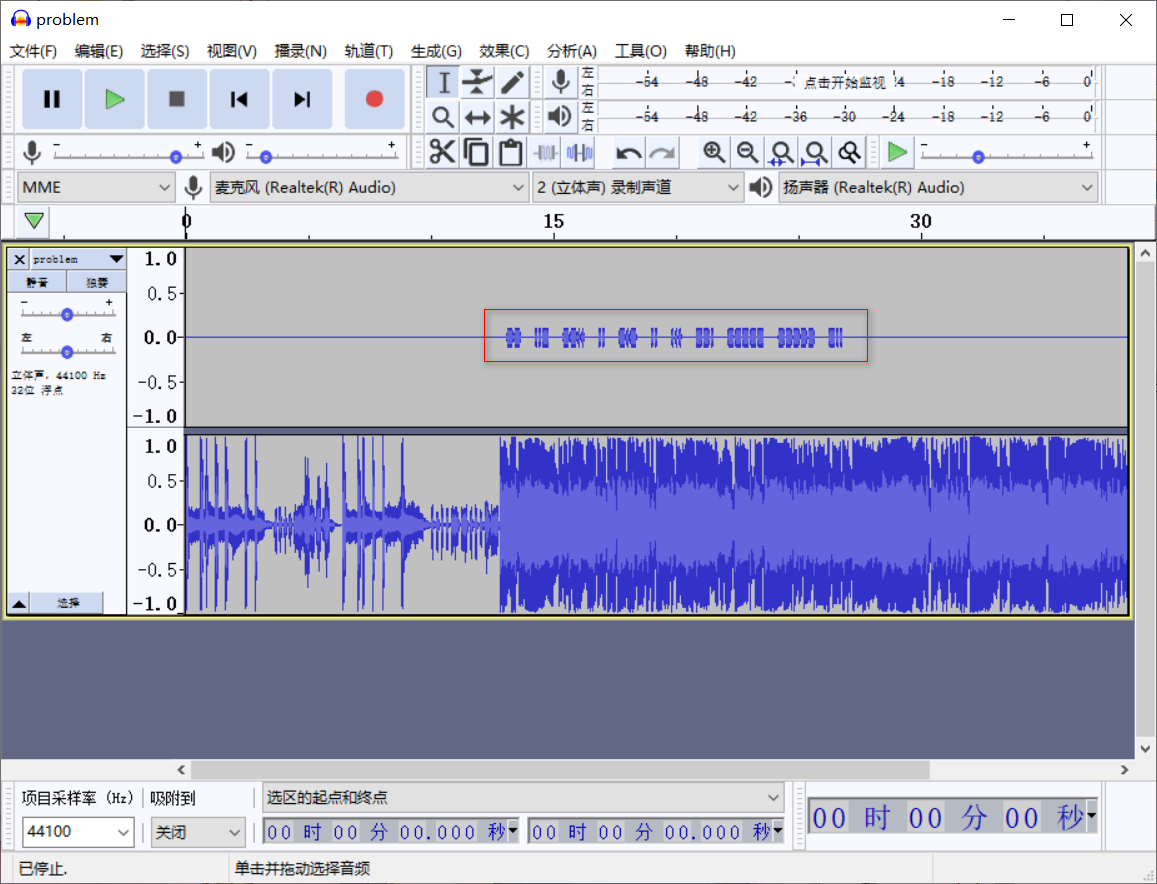The image size is (1157, 884).
Task: Toggle the timeline quick-play green triangle
Action: coord(34,221)
